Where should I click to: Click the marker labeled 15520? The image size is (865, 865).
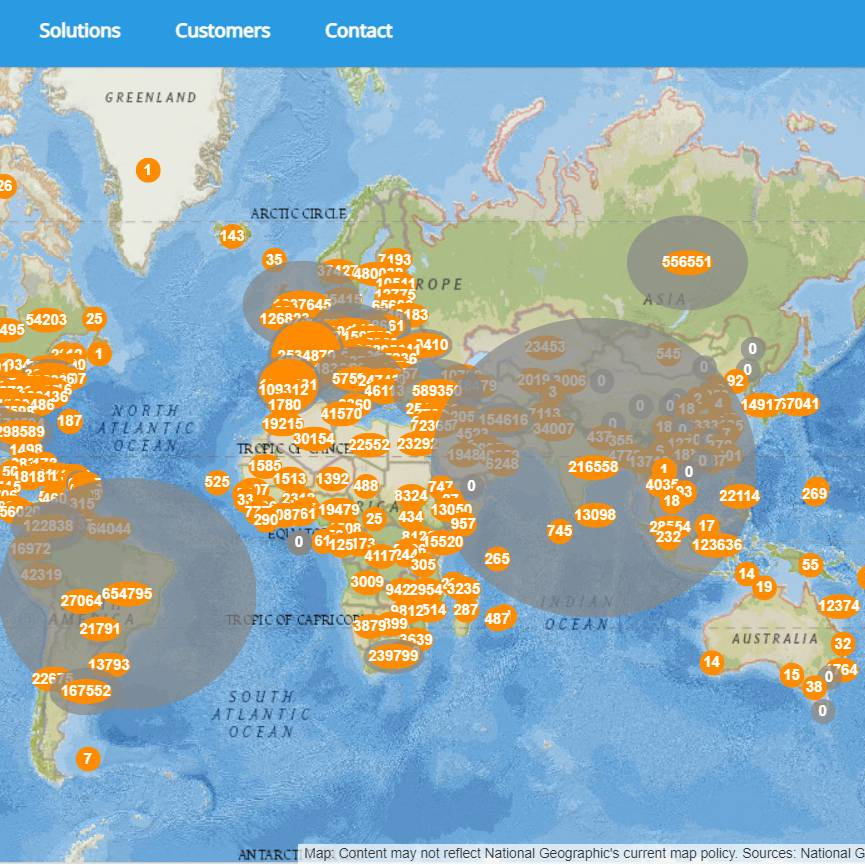click(444, 542)
